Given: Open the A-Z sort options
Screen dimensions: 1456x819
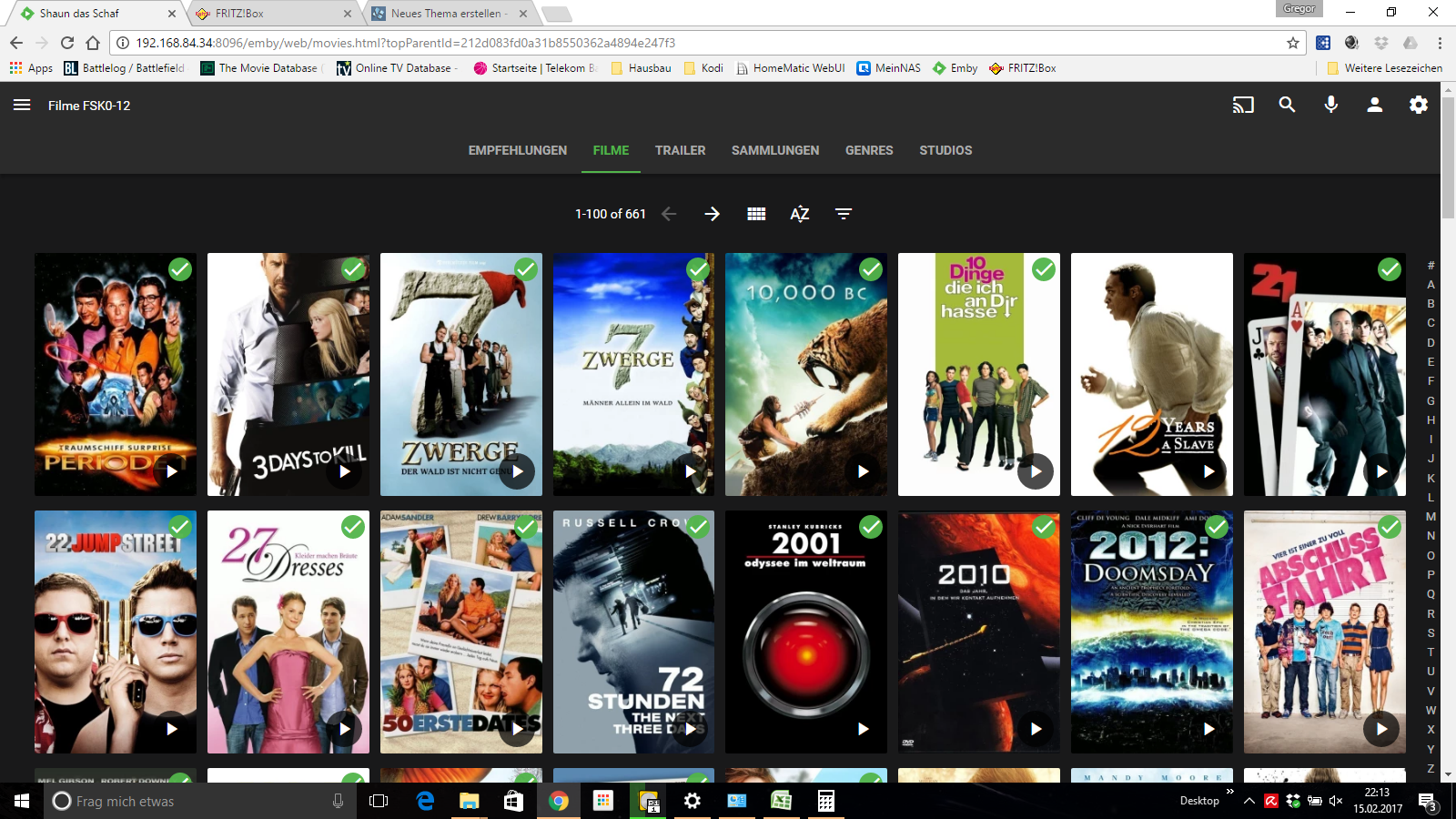Looking at the screenshot, I should coord(800,214).
